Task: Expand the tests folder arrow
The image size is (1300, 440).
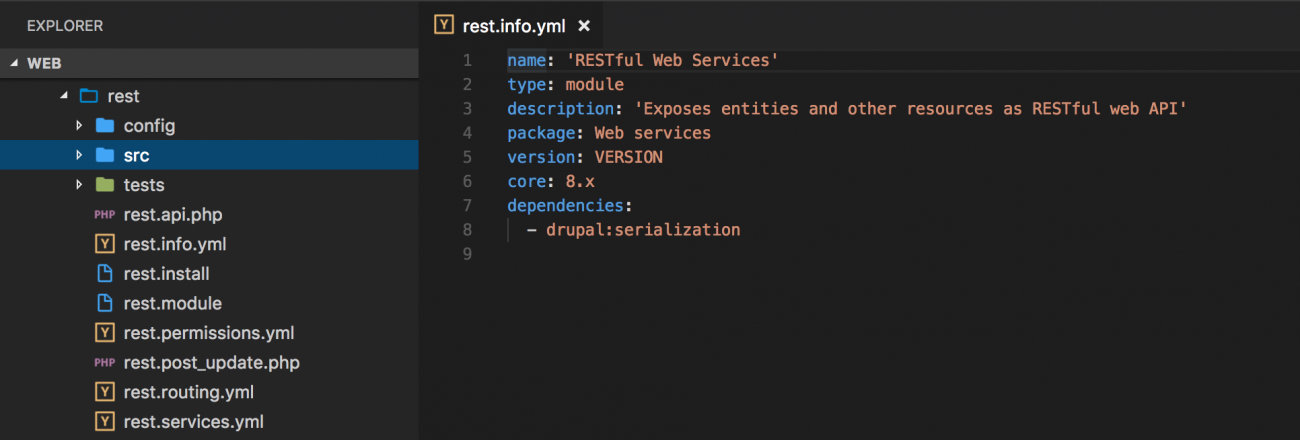Action: pos(80,185)
